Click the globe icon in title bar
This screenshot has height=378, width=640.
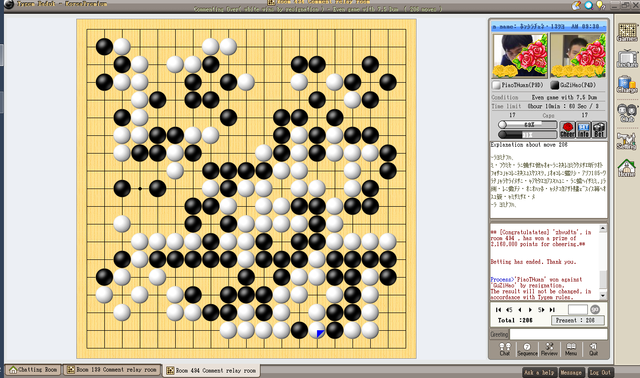coord(588,5)
